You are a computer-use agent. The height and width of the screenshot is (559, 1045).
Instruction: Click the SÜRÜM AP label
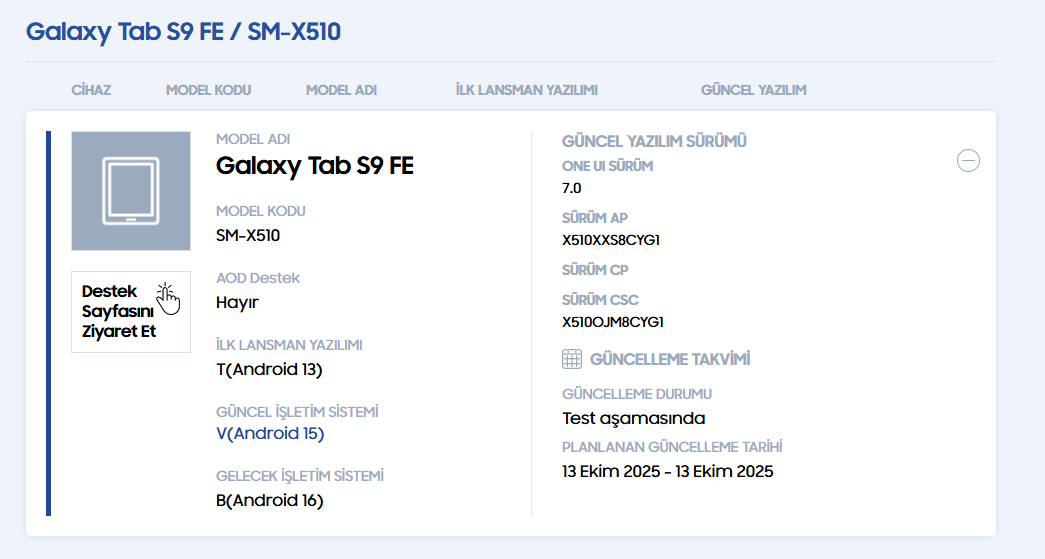click(595, 219)
